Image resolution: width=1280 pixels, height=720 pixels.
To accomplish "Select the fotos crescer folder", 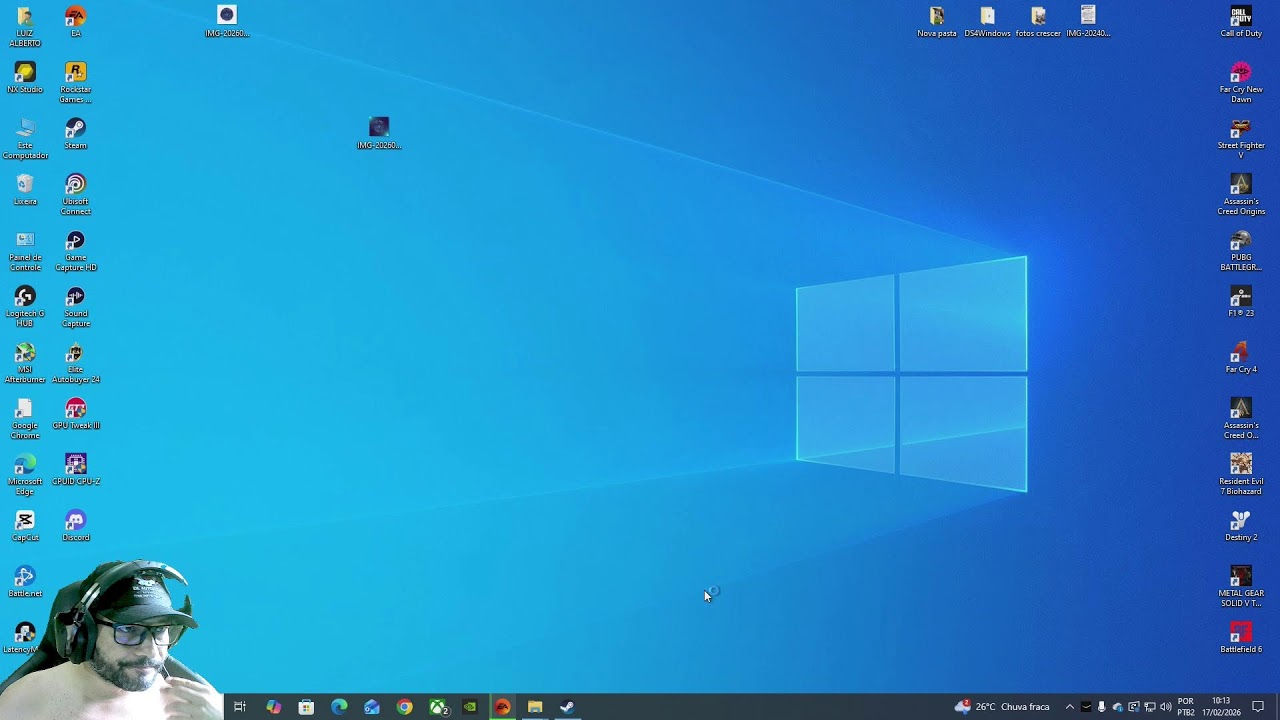I will click(x=1038, y=22).
